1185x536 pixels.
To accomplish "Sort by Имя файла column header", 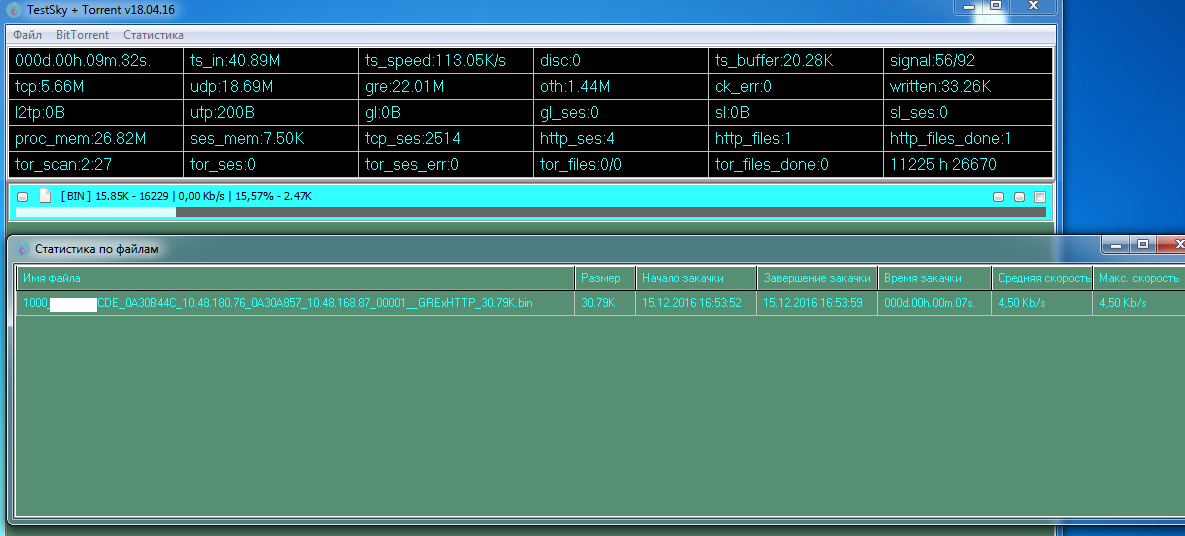I will 295,278.
